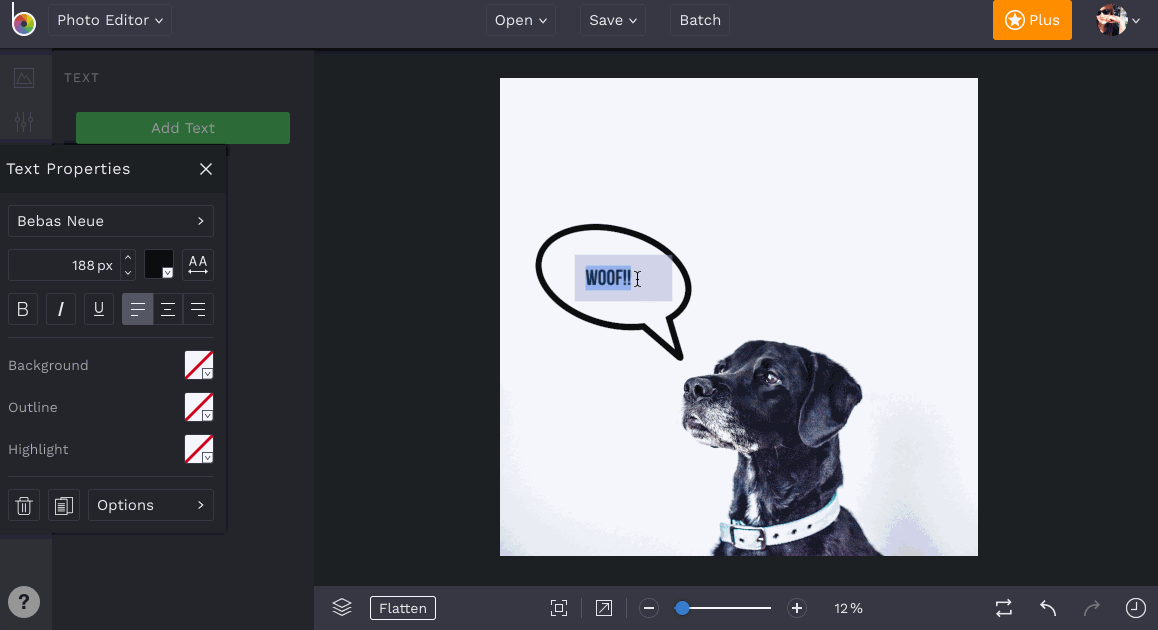Open the Image Manager sidebar icon
The image size is (1158, 630).
[x=24, y=78]
